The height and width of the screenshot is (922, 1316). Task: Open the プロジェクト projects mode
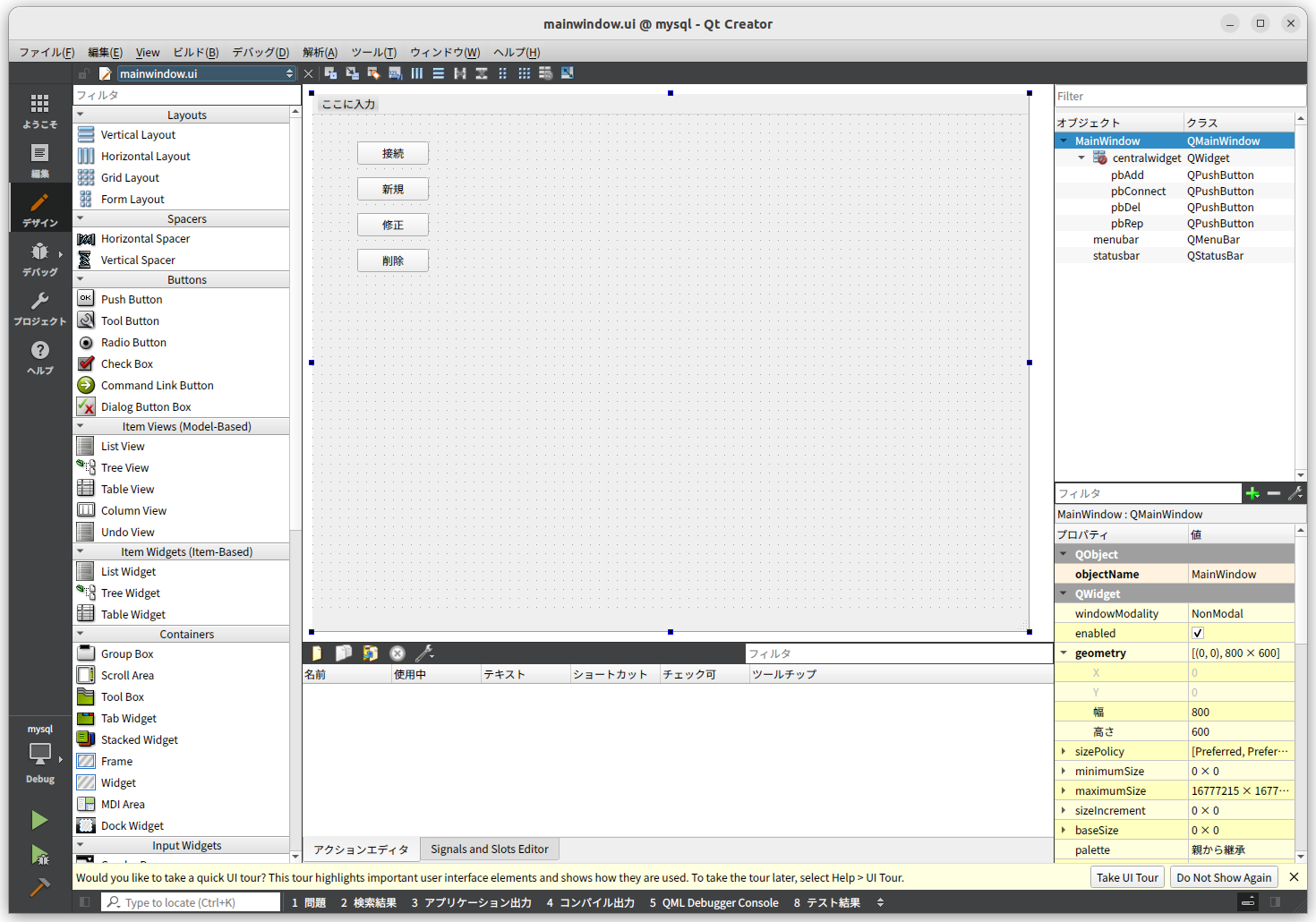[x=39, y=308]
